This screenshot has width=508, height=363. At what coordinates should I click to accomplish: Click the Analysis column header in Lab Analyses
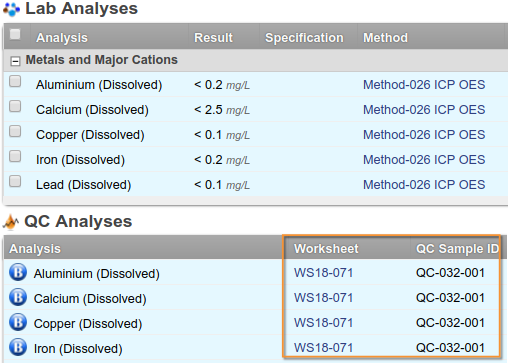(62, 38)
